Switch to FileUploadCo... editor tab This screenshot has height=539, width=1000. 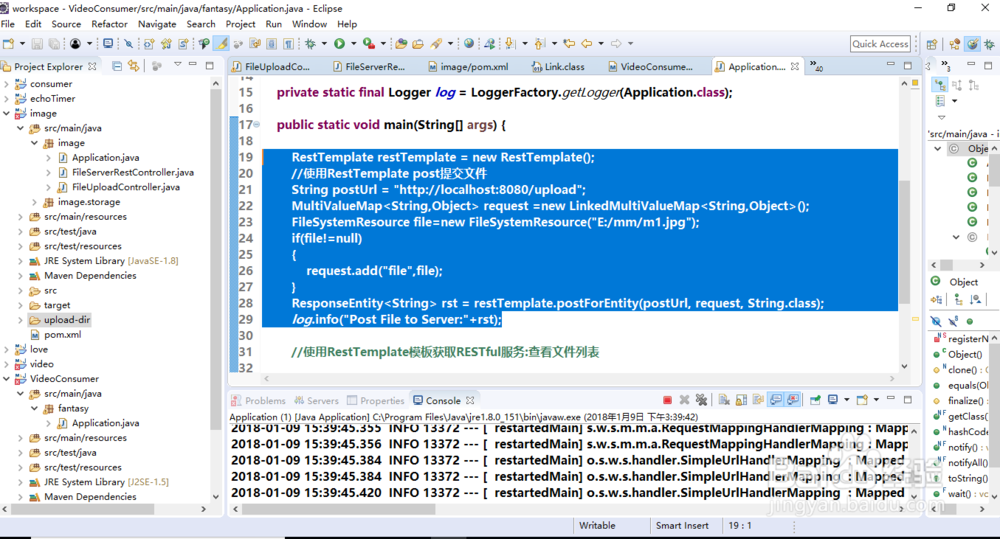click(270, 66)
